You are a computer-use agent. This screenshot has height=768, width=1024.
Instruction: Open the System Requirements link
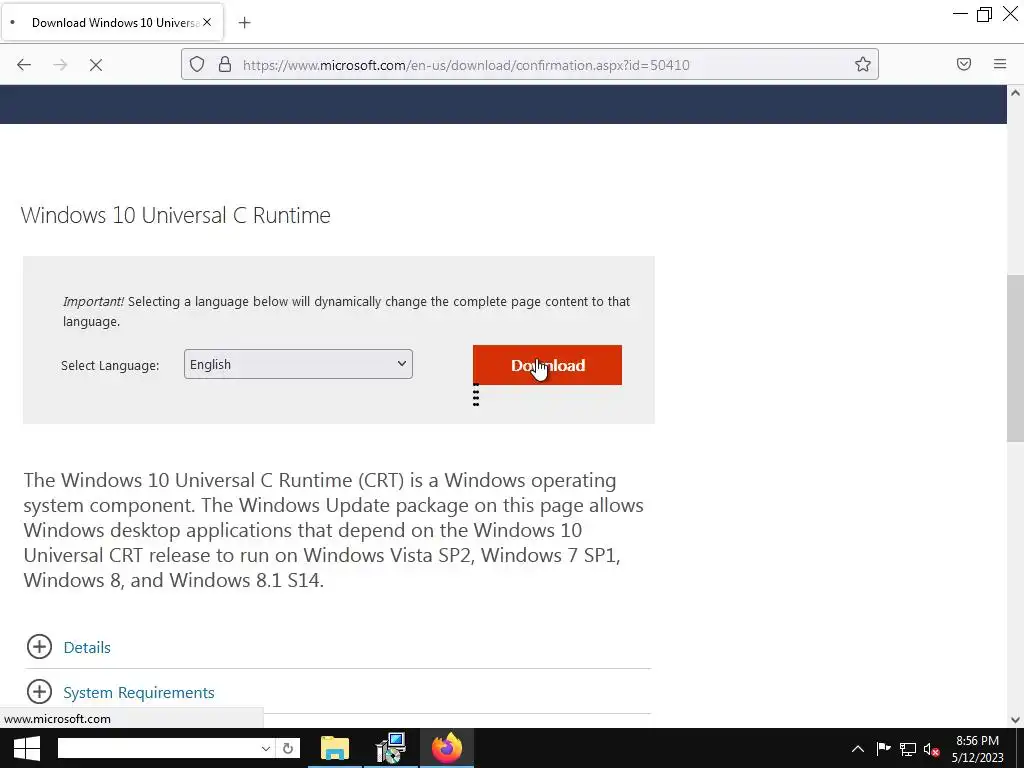(138, 692)
